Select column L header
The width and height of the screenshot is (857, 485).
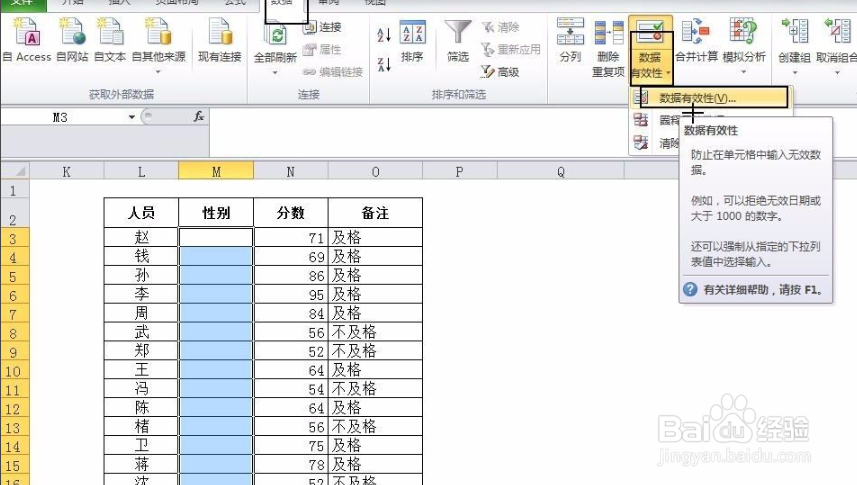(141, 172)
